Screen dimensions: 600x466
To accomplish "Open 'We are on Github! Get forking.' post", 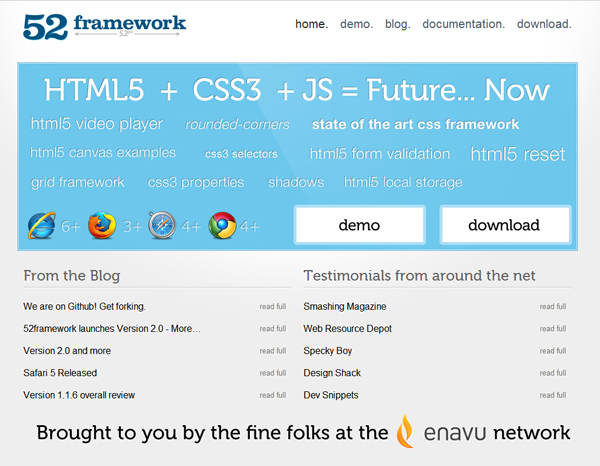I will (x=84, y=306).
